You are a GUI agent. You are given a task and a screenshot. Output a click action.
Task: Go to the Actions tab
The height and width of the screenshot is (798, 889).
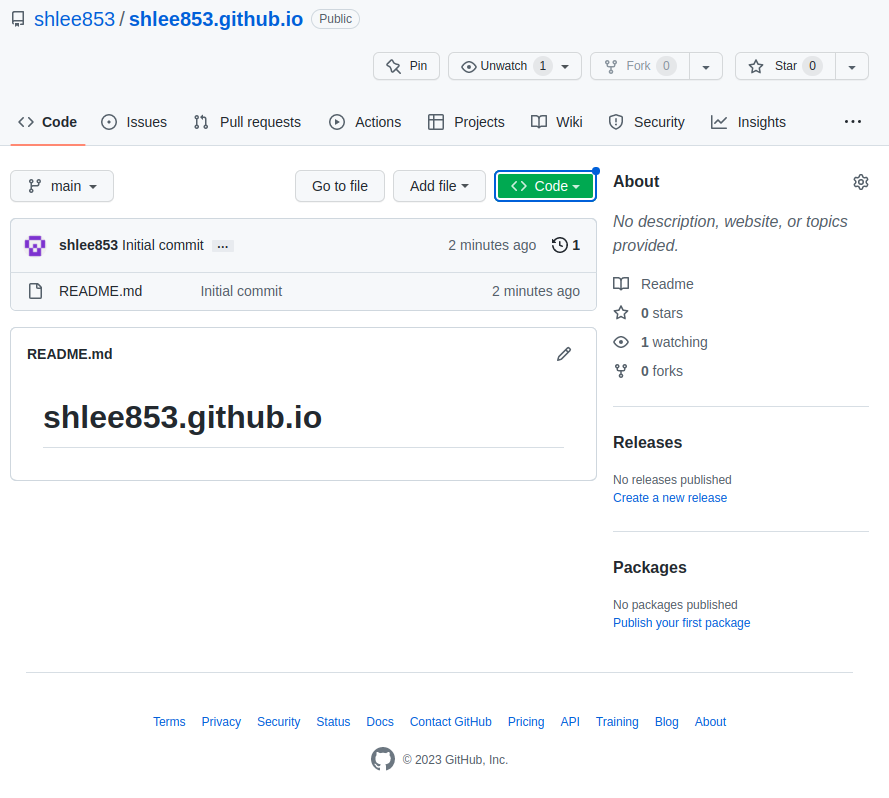pyautogui.click(x=365, y=122)
